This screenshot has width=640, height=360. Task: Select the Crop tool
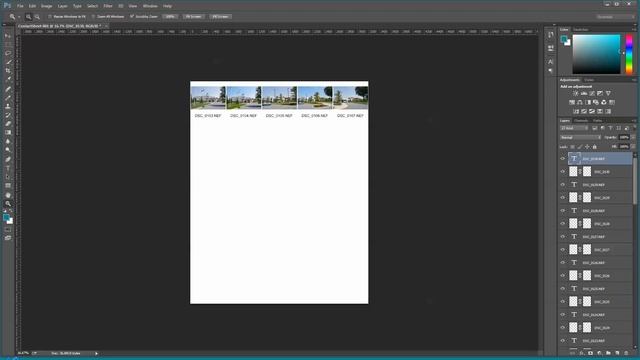point(8,71)
